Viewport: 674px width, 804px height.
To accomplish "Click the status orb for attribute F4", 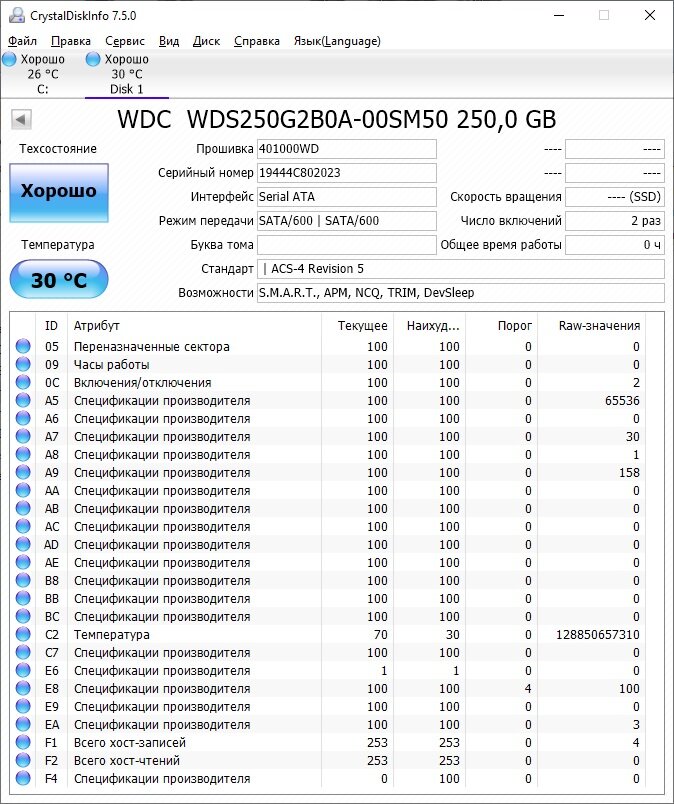I will tap(23, 778).
